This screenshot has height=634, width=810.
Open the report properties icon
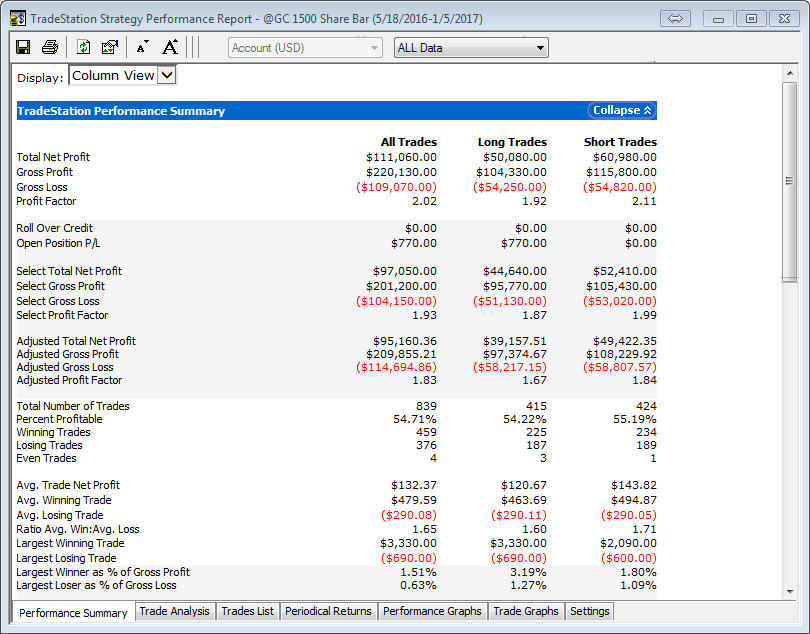pyautogui.click(x=110, y=47)
